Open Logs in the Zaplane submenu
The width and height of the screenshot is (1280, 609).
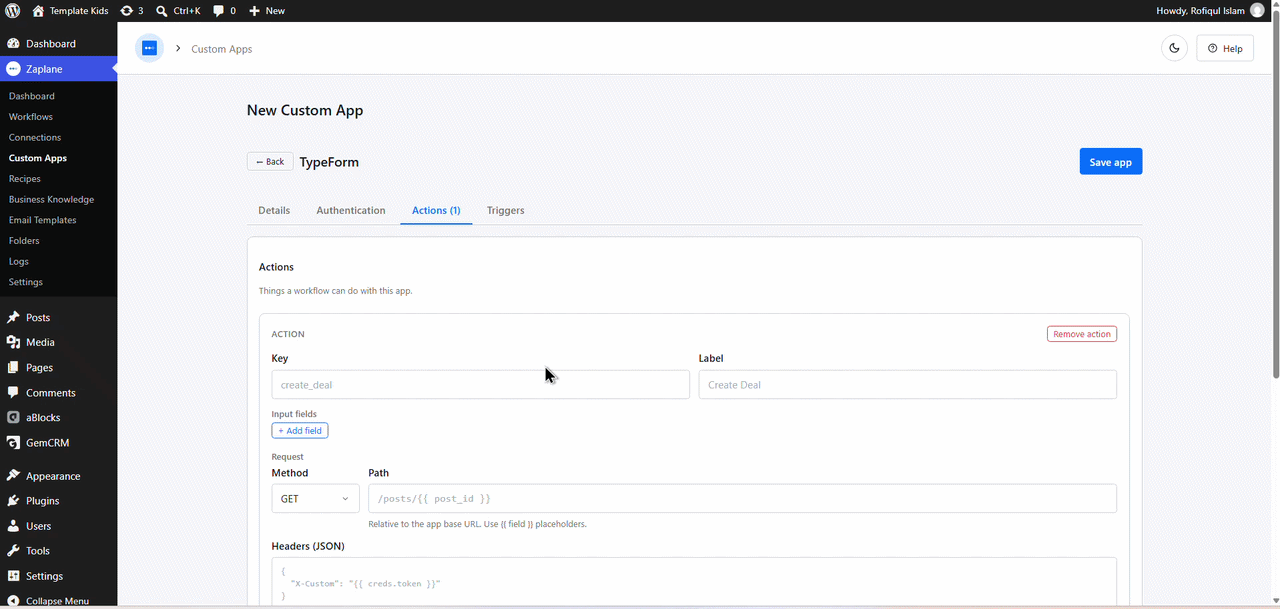(x=19, y=261)
